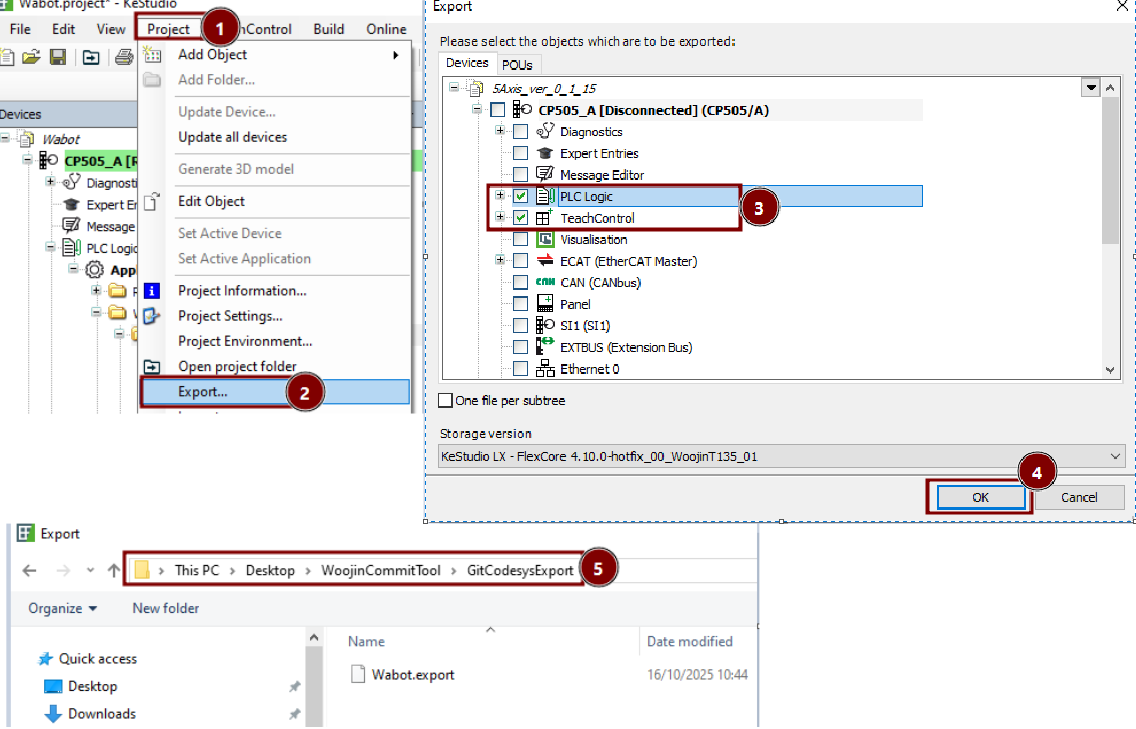Click the Print toolbar icon

124,56
